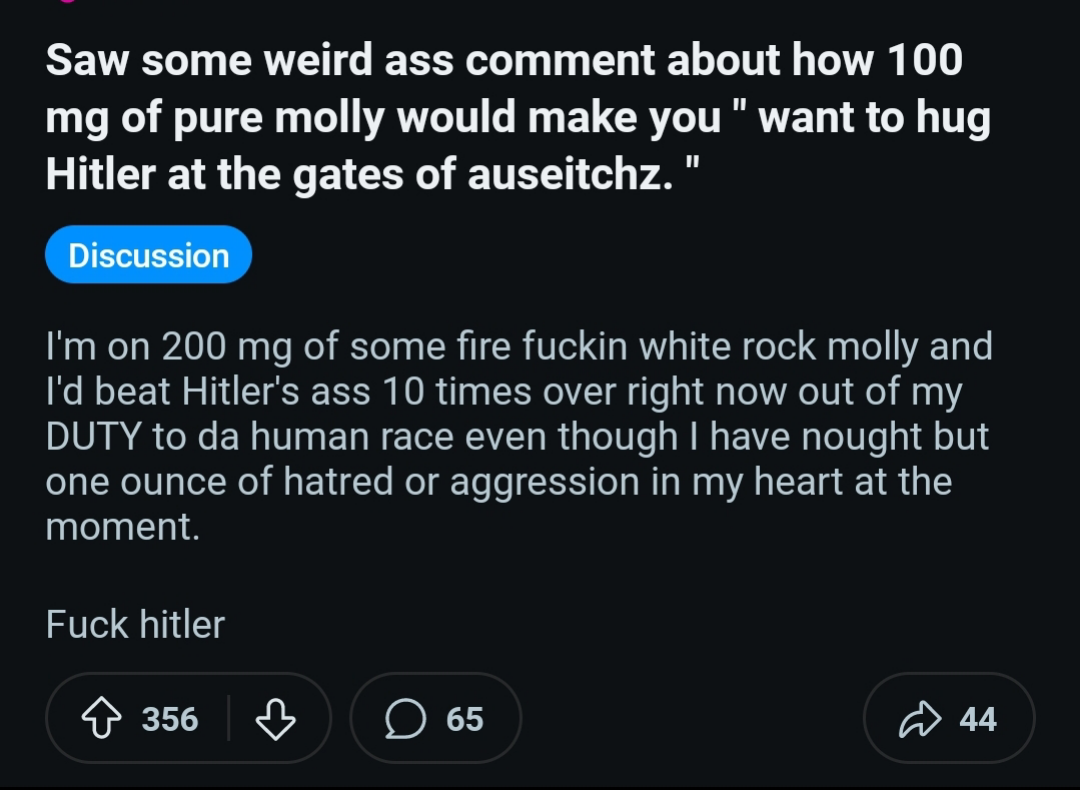Click the 356 upvote count
This screenshot has height=790, width=1080.
point(170,719)
